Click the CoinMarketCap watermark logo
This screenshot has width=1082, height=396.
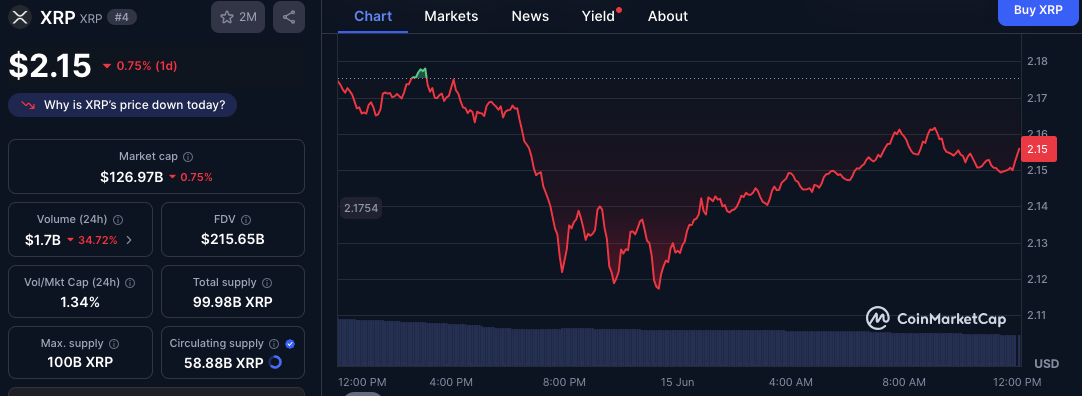coord(936,318)
